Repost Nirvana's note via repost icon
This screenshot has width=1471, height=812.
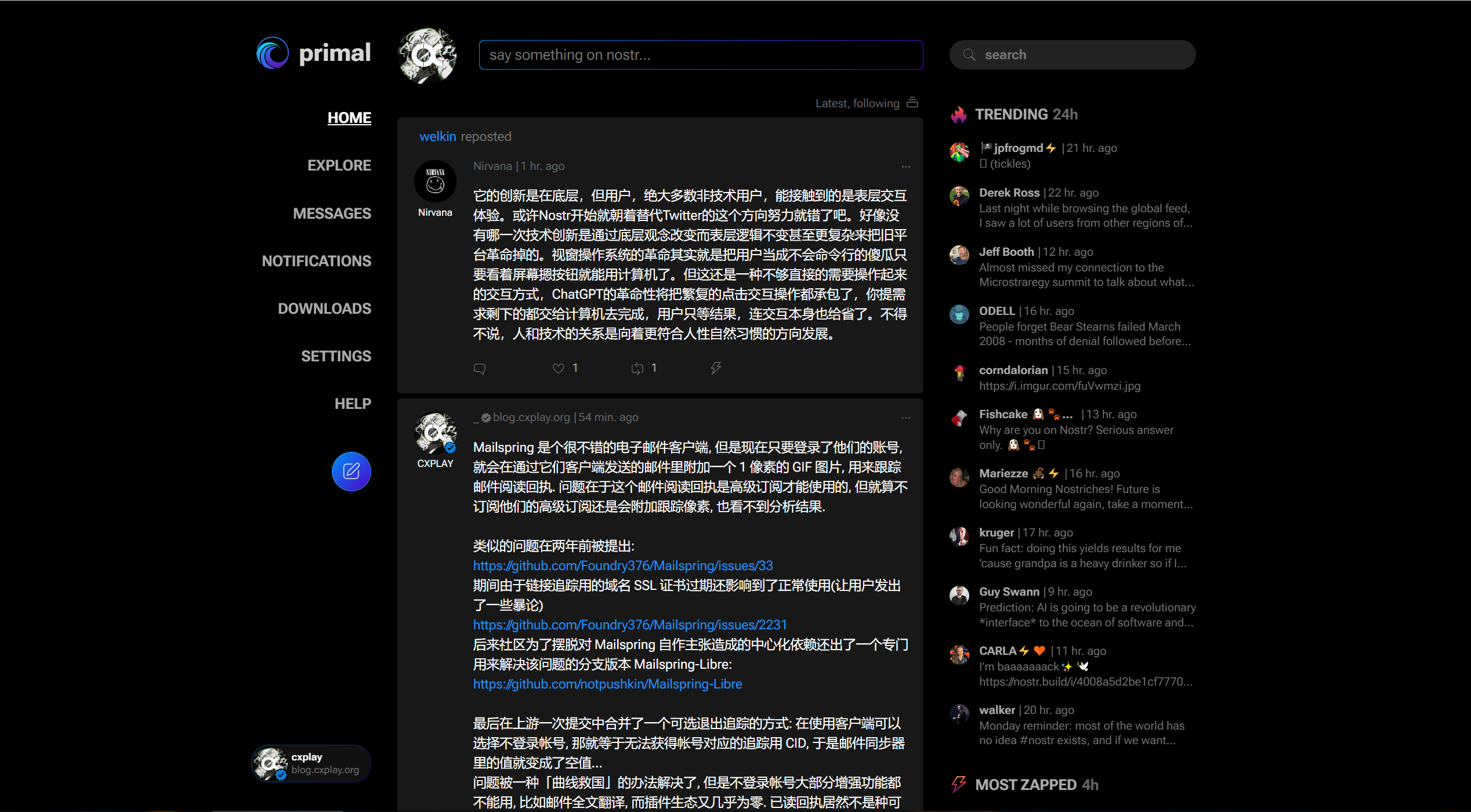tap(637, 368)
